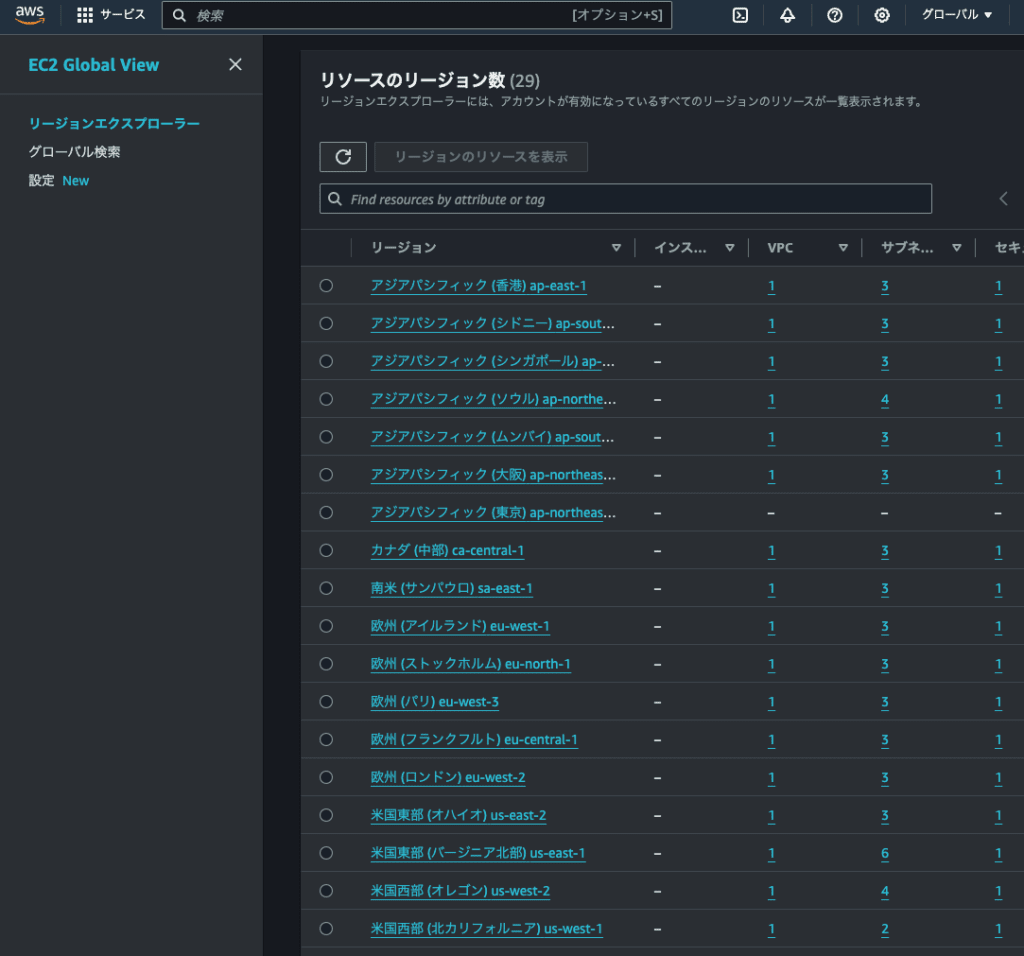The width and height of the screenshot is (1024, 956).
Task: Select the 大阪 region radio button
Action: coord(326,475)
